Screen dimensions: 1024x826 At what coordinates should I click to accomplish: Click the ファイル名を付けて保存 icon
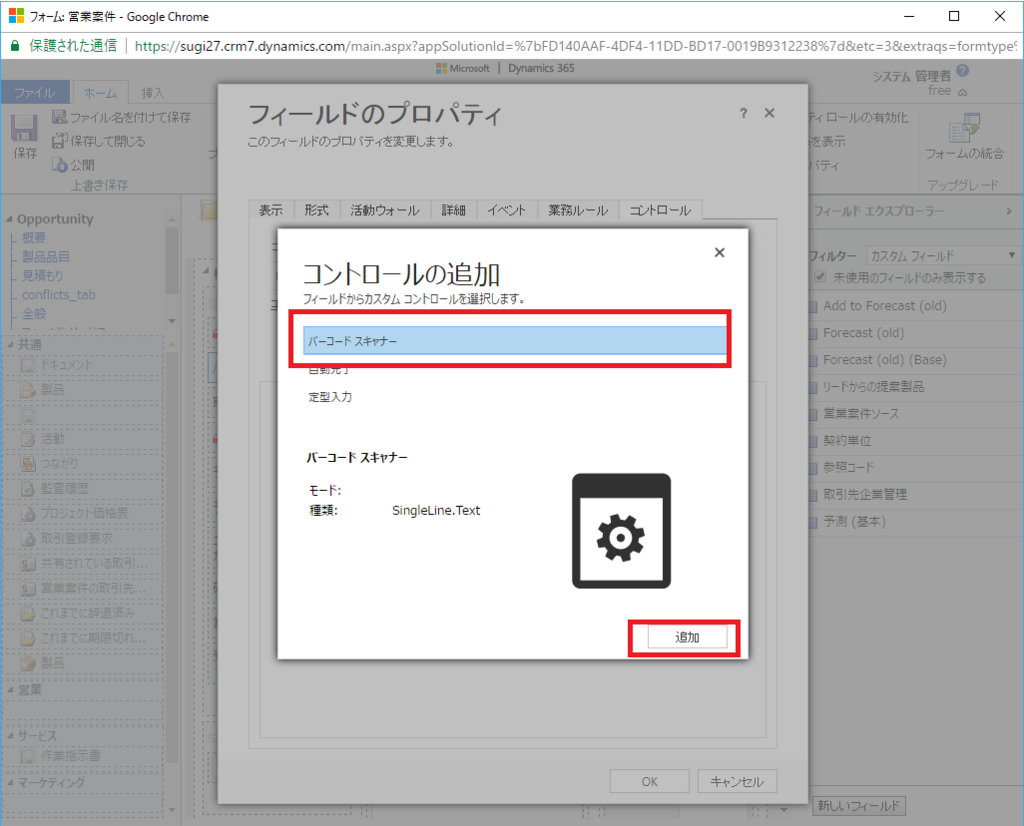(x=59, y=117)
